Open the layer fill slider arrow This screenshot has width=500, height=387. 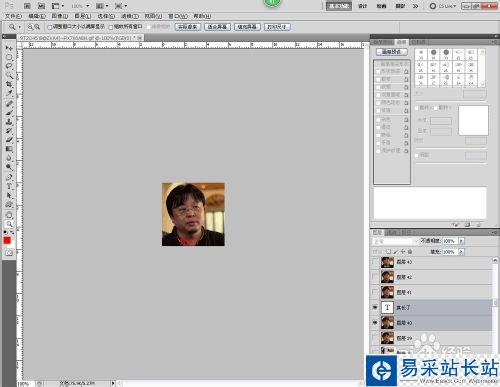click(x=461, y=252)
